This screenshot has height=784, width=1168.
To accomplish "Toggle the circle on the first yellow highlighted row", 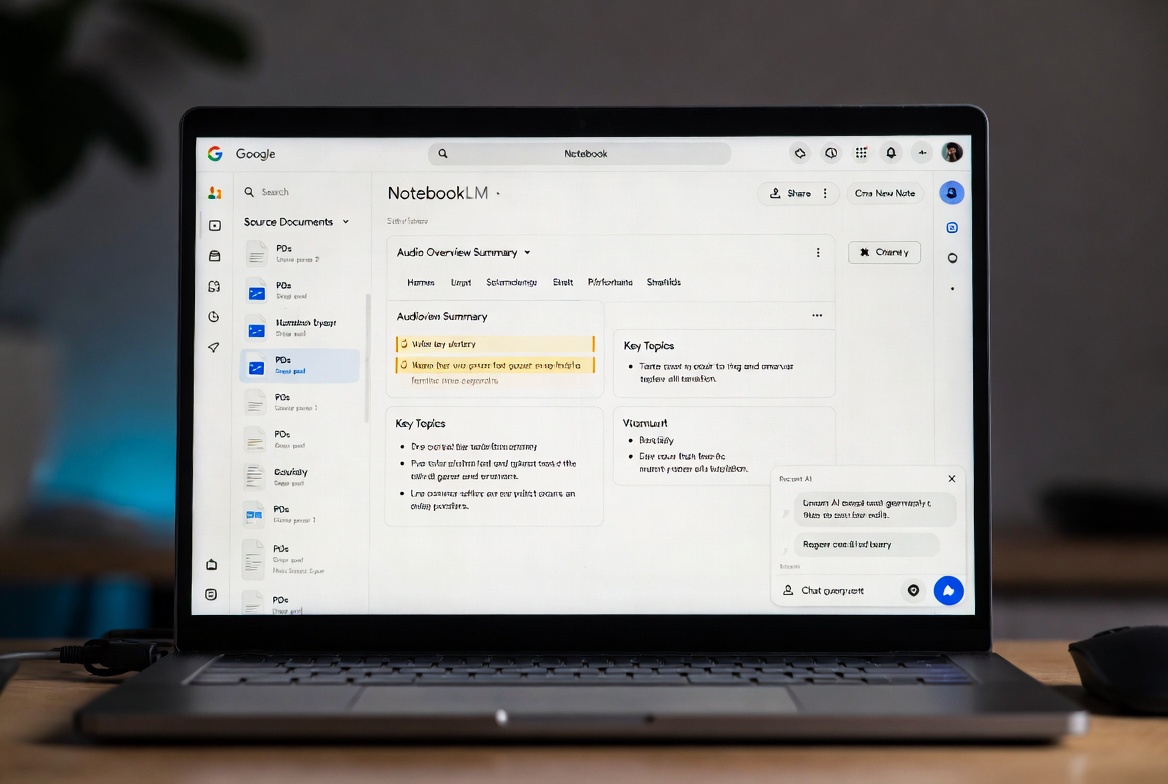I will click(404, 344).
